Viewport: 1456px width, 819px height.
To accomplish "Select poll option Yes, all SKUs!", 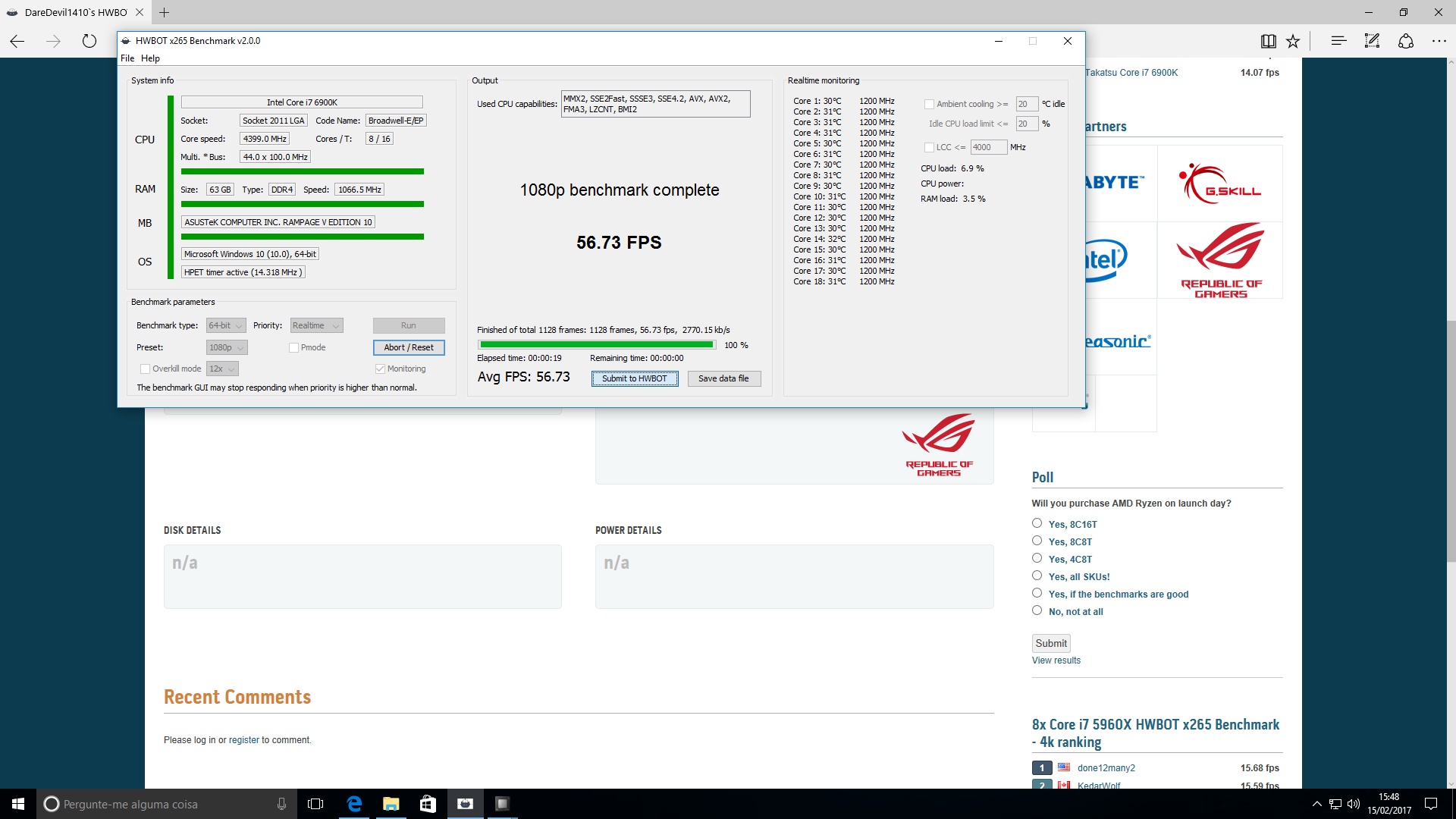I will click(1037, 576).
